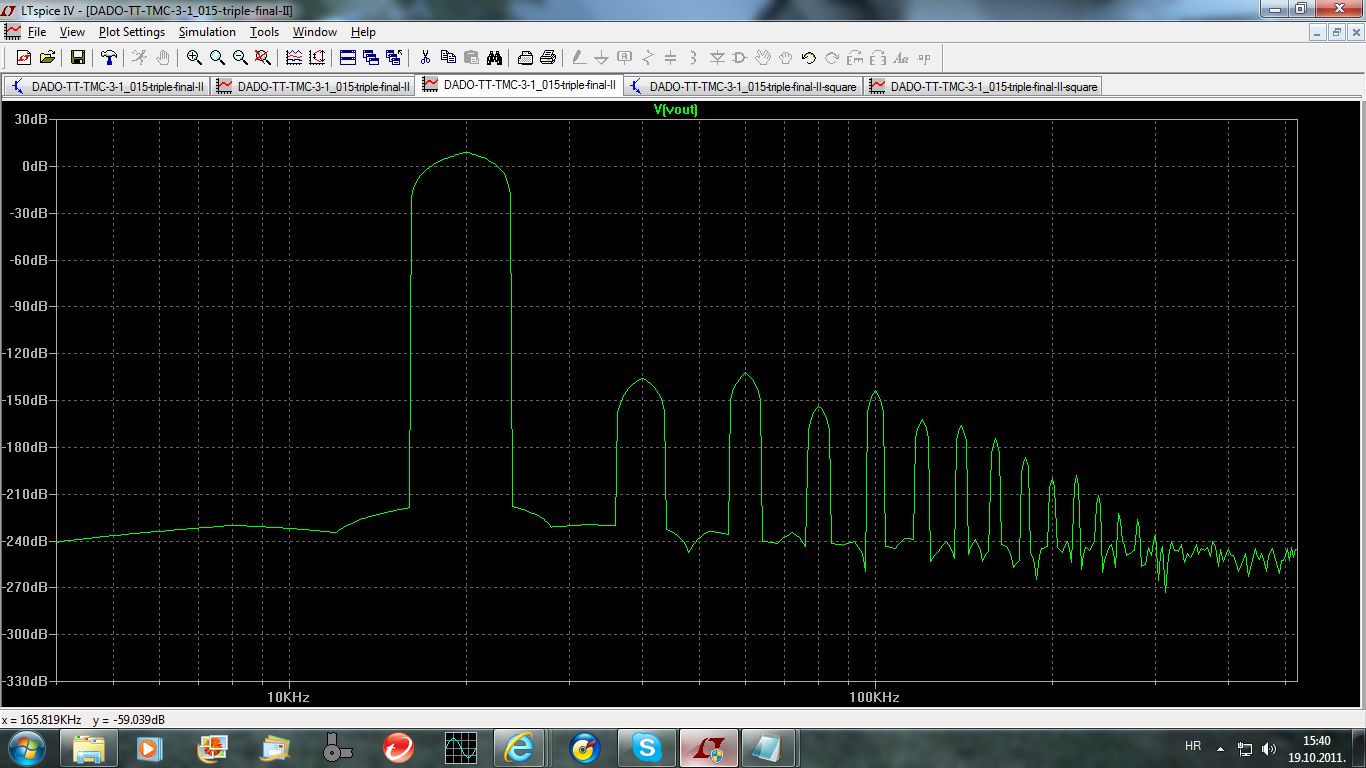This screenshot has width=1366, height=768.
Task: Click the Cut scissors icon
Action: click(425, 58)
